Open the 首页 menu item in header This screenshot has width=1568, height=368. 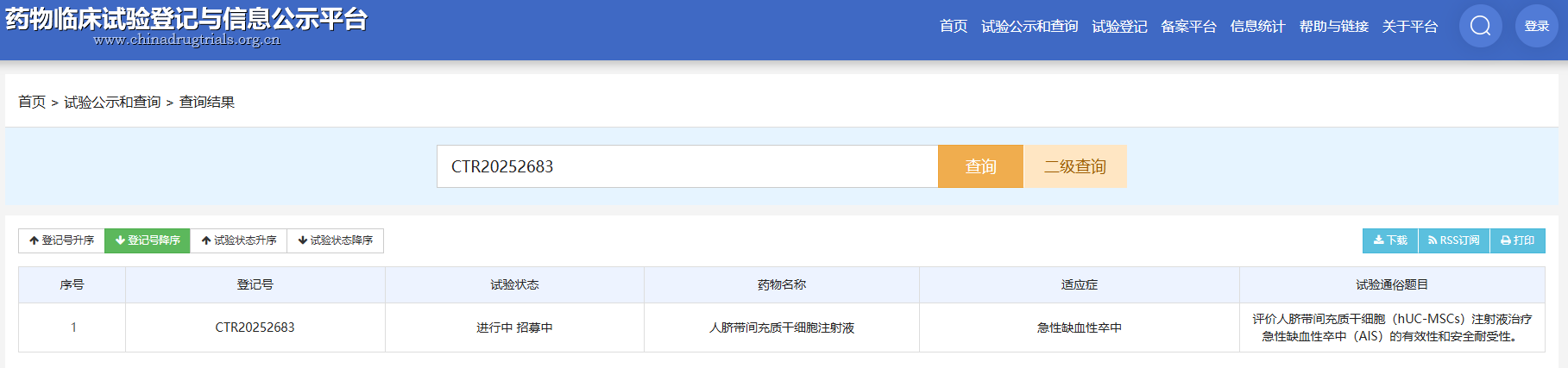coord(953,27)
